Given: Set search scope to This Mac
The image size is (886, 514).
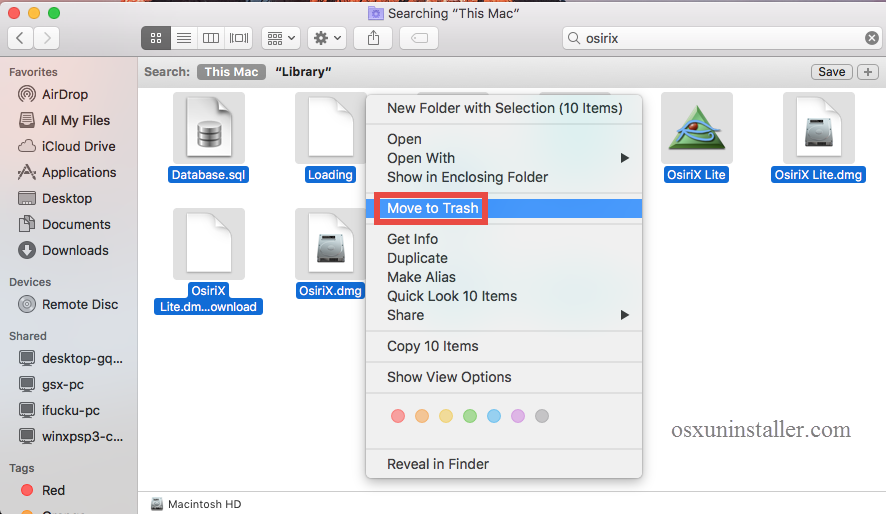Looking at the screenshot, I should pyautogui.click(x=231, y=72).
